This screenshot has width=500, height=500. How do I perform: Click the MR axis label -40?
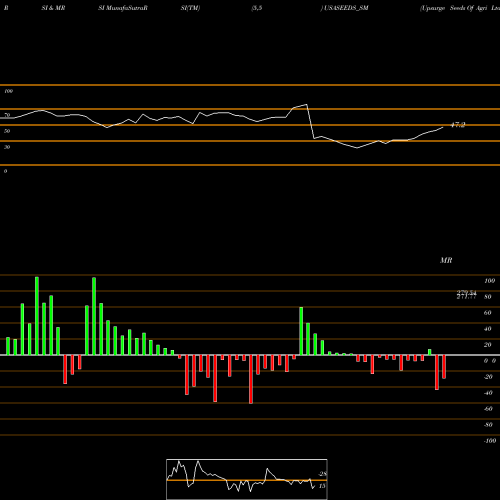(488, 393)
